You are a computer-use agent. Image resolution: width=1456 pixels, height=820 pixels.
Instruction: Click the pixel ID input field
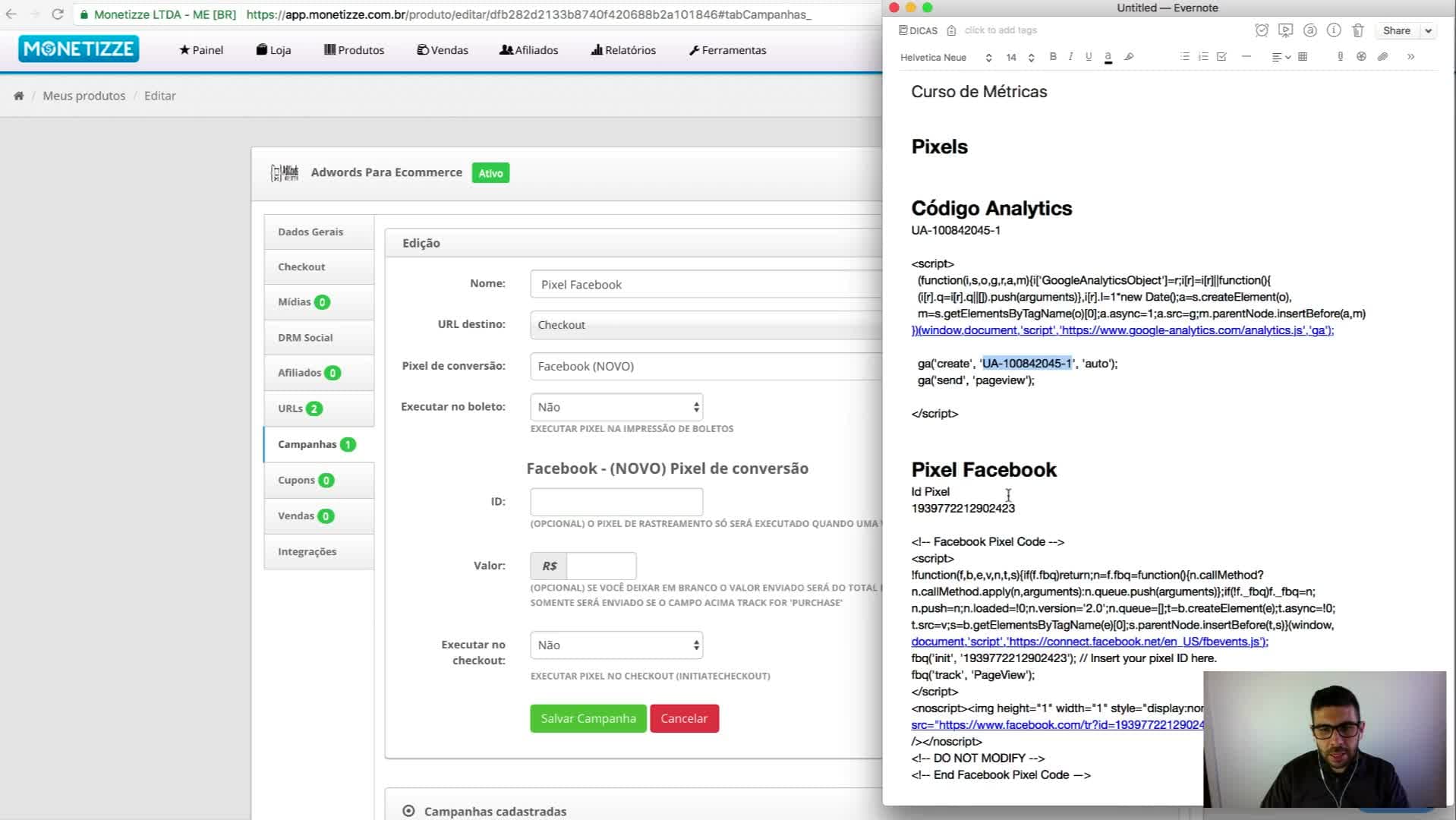(616, 502)
